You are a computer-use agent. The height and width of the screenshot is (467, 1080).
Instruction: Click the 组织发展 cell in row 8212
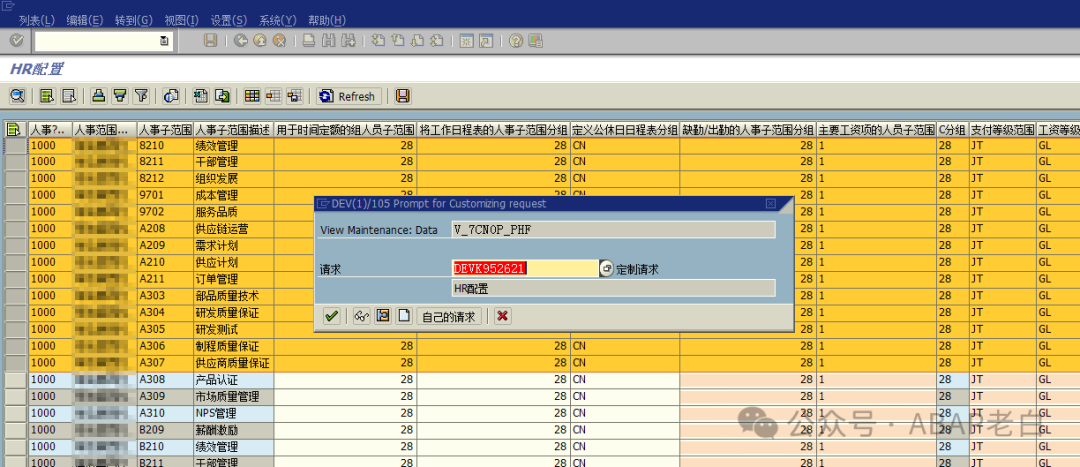(233, 178)
